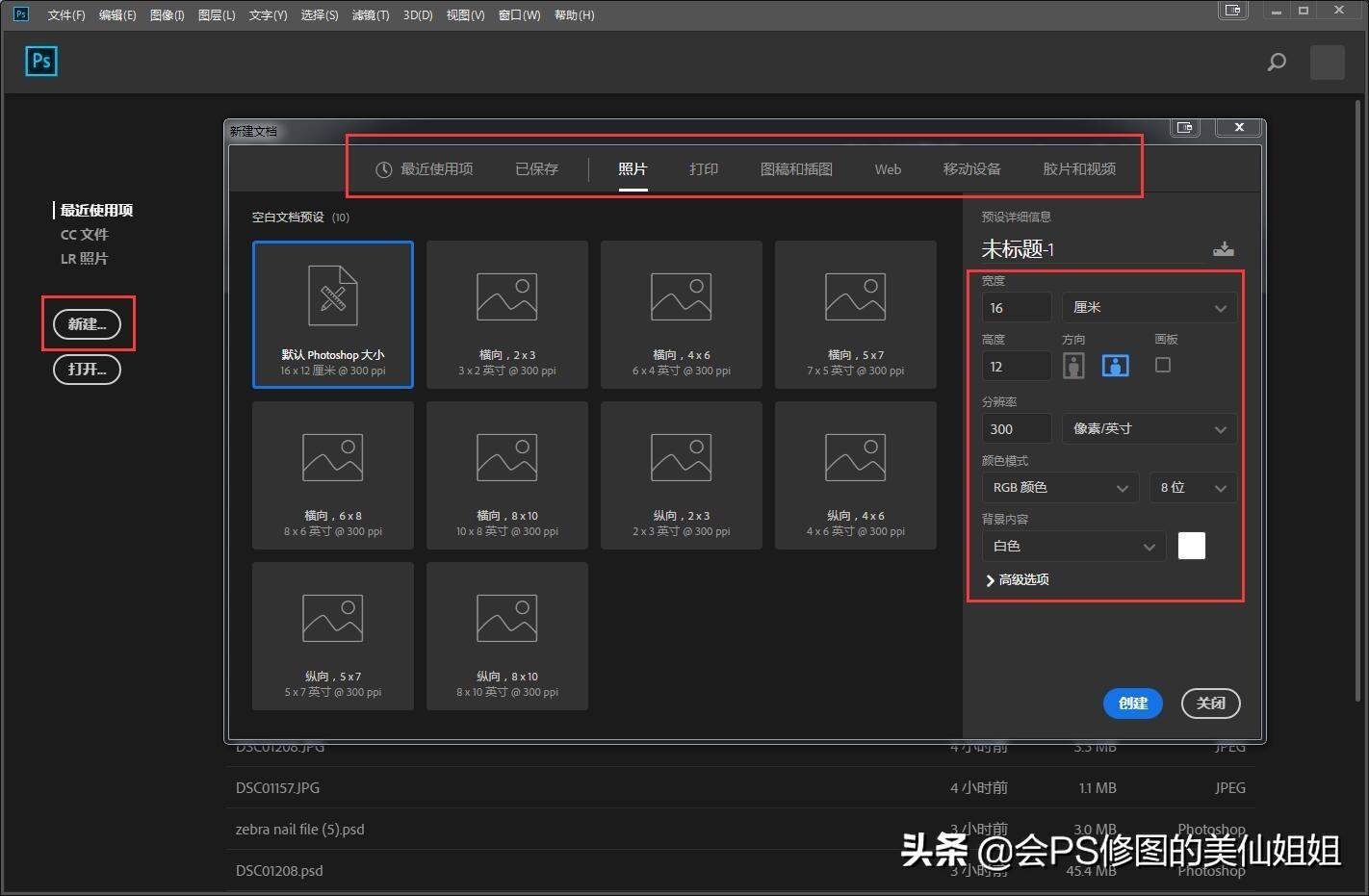Select the 横向, 2 x 3 preset
The height and width of the screenshot is (896, 1369).
click(x=507, y=315)
